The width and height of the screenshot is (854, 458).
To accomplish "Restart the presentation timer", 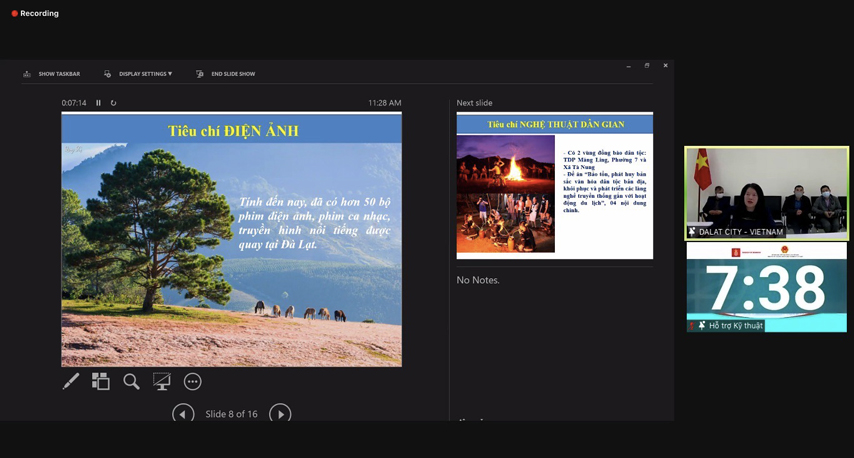I will click(113, 103).
